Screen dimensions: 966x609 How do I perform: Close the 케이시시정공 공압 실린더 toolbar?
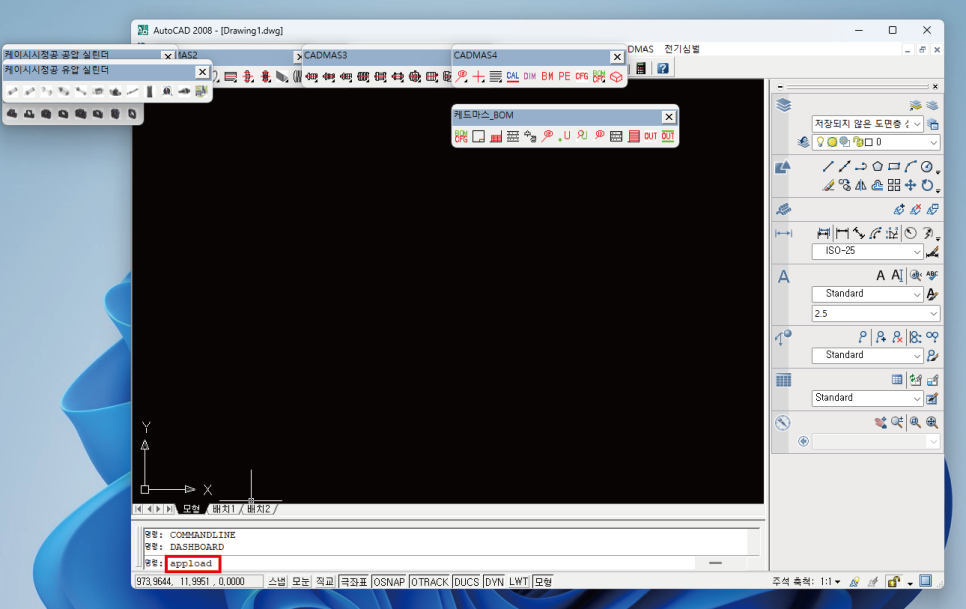pyautogui.click(x=168, y=56)
